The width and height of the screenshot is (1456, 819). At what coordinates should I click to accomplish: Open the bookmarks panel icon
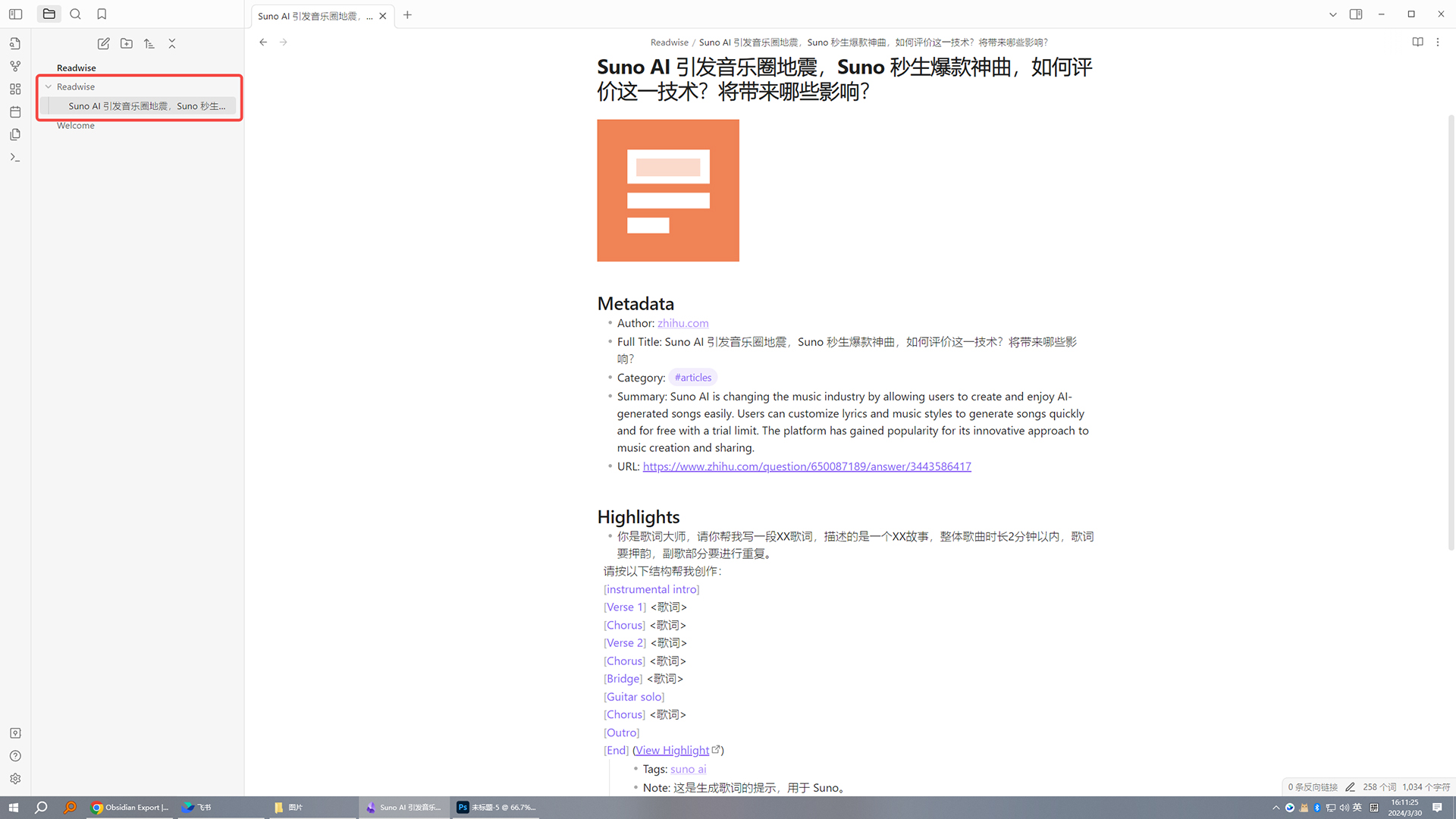(102, 14)
